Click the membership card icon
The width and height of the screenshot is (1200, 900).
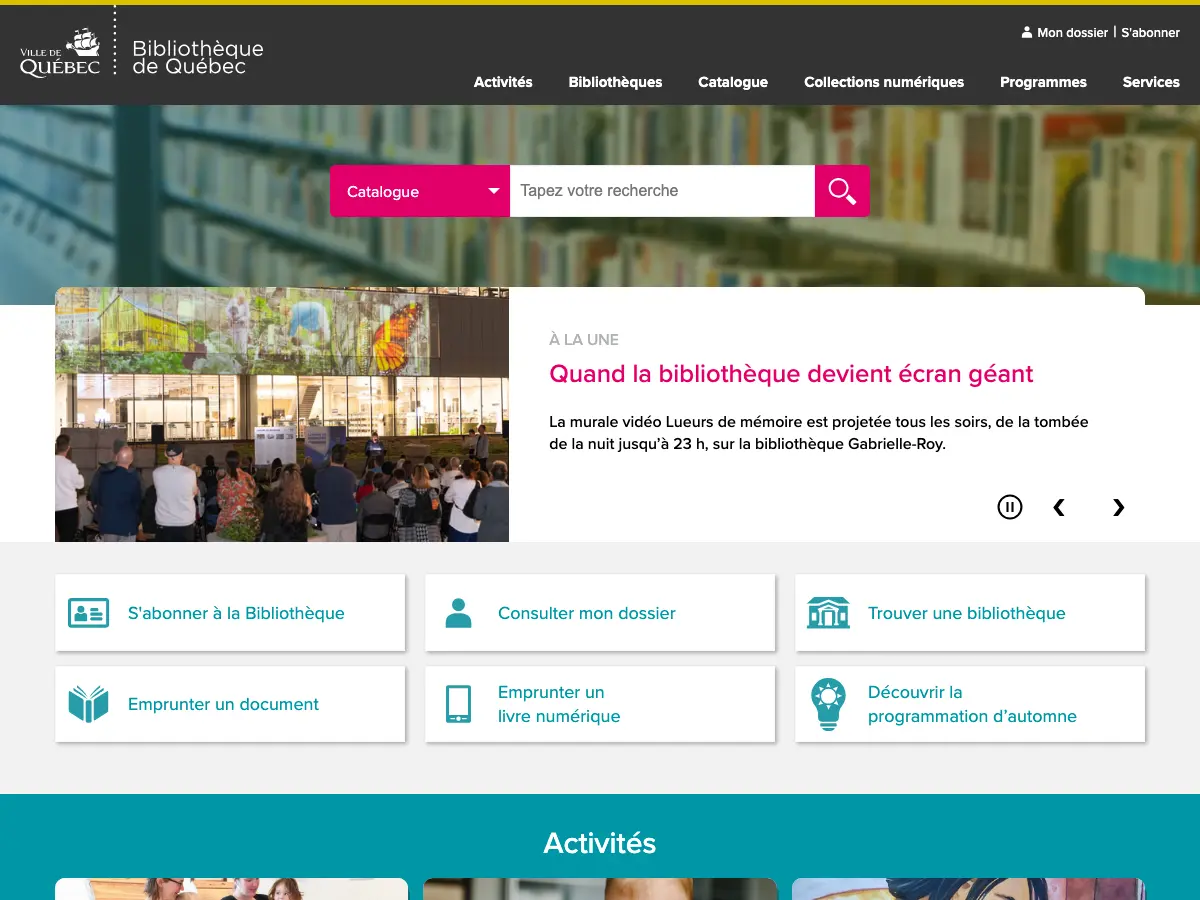click(x=88, y=613)
